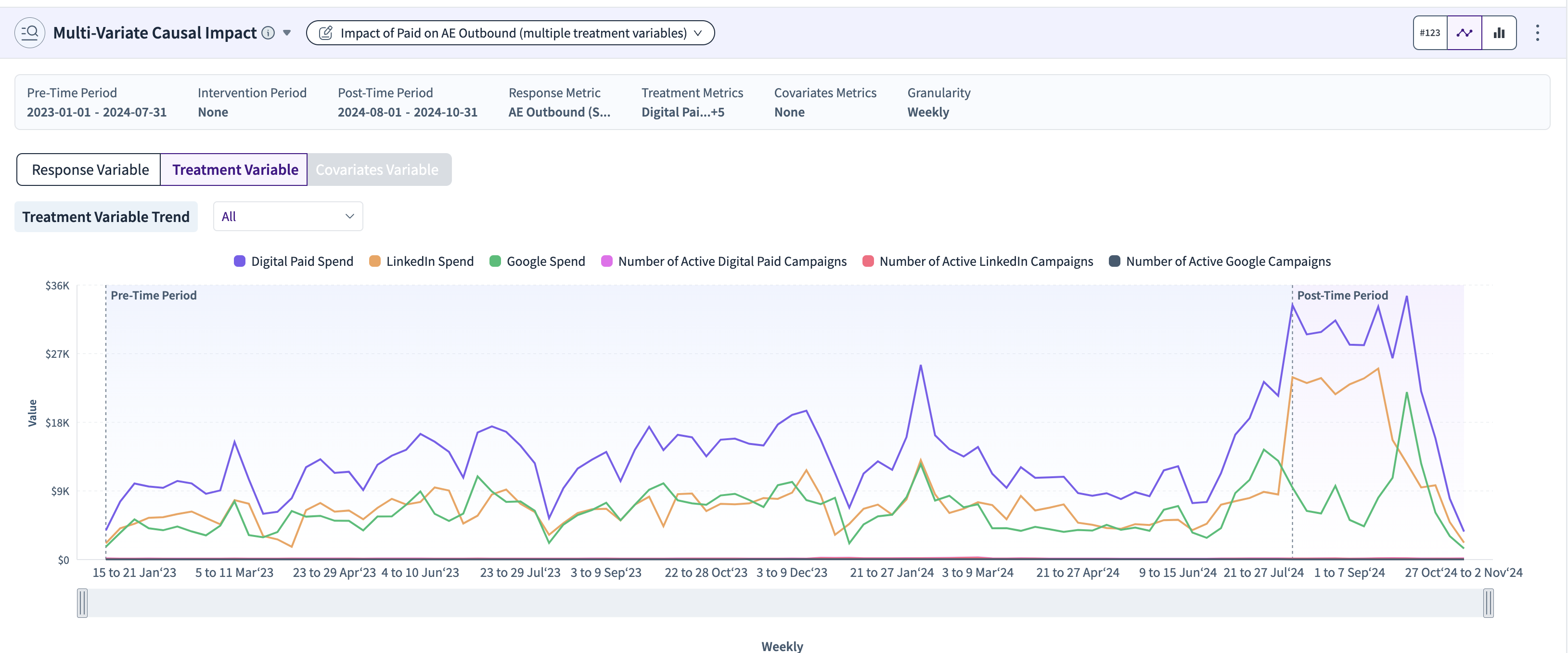Select the line chart view icon
The height and width of the screenshot is (653, 1568).
[x=1464, y=33]
